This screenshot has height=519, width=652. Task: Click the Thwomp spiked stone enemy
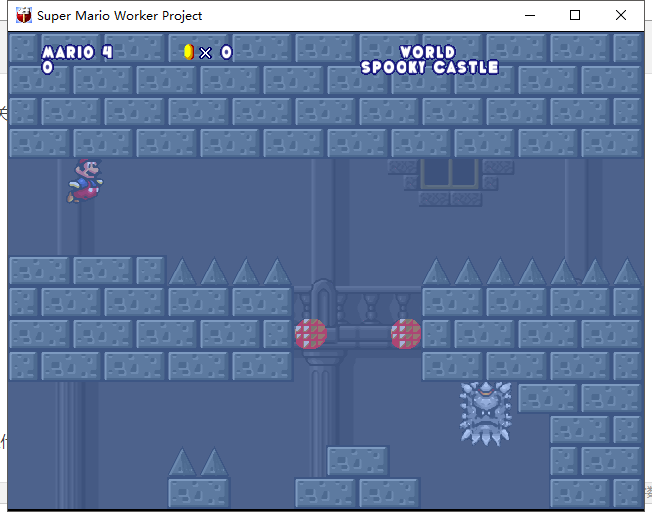486,413
